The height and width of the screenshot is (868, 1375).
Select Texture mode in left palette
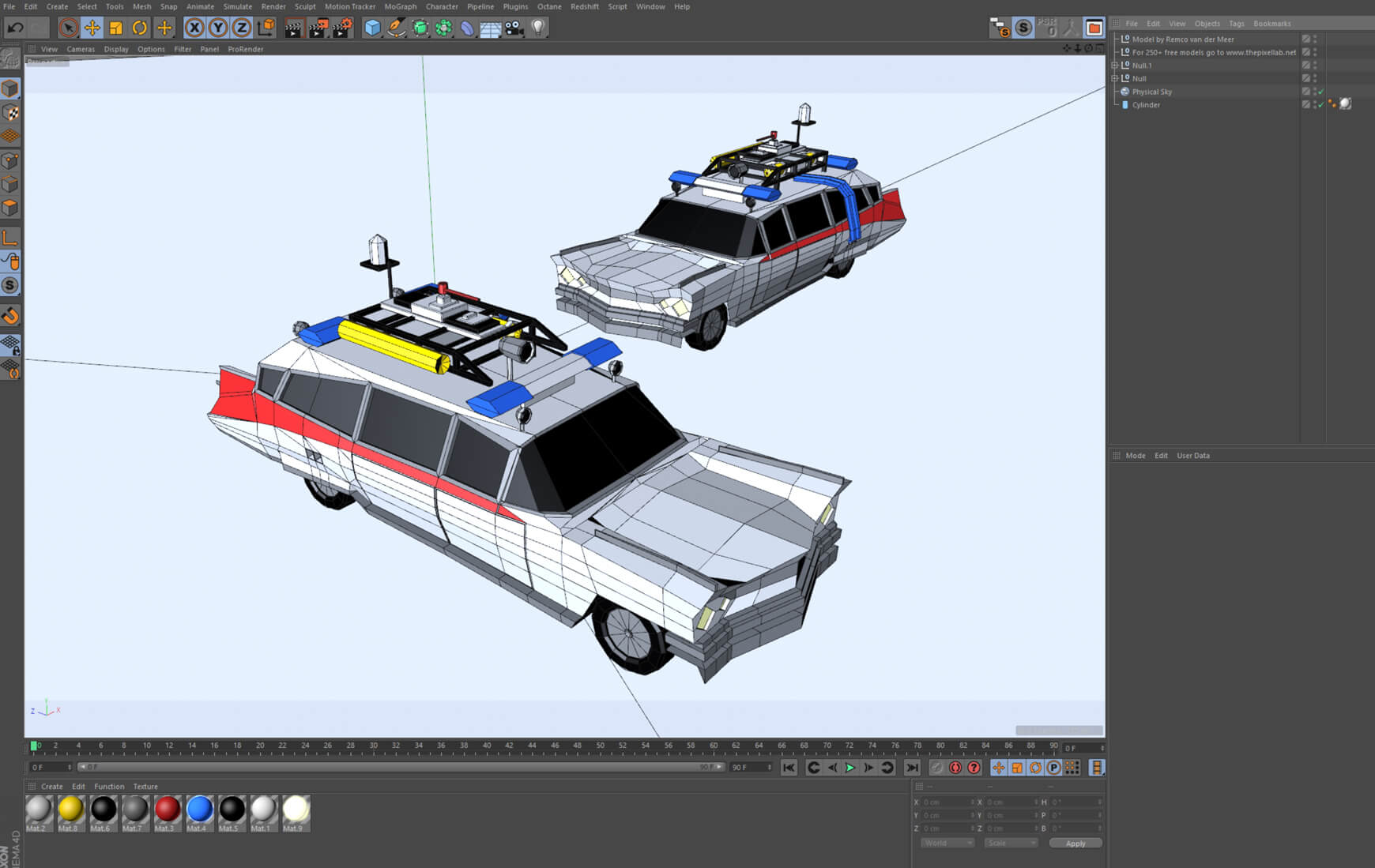tap(10, 113)
